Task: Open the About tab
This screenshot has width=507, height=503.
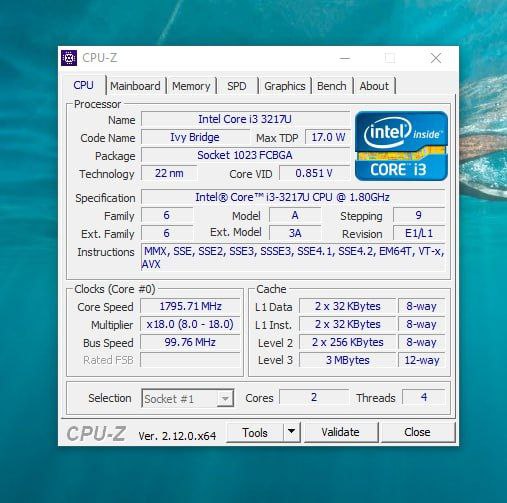Action: coord(374,86)
